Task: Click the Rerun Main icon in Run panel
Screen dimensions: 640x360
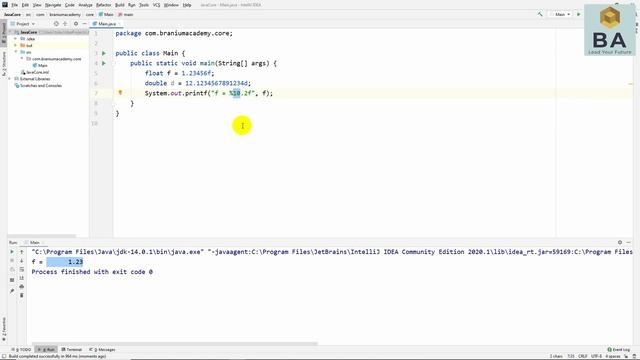Action: pos(12,252)
